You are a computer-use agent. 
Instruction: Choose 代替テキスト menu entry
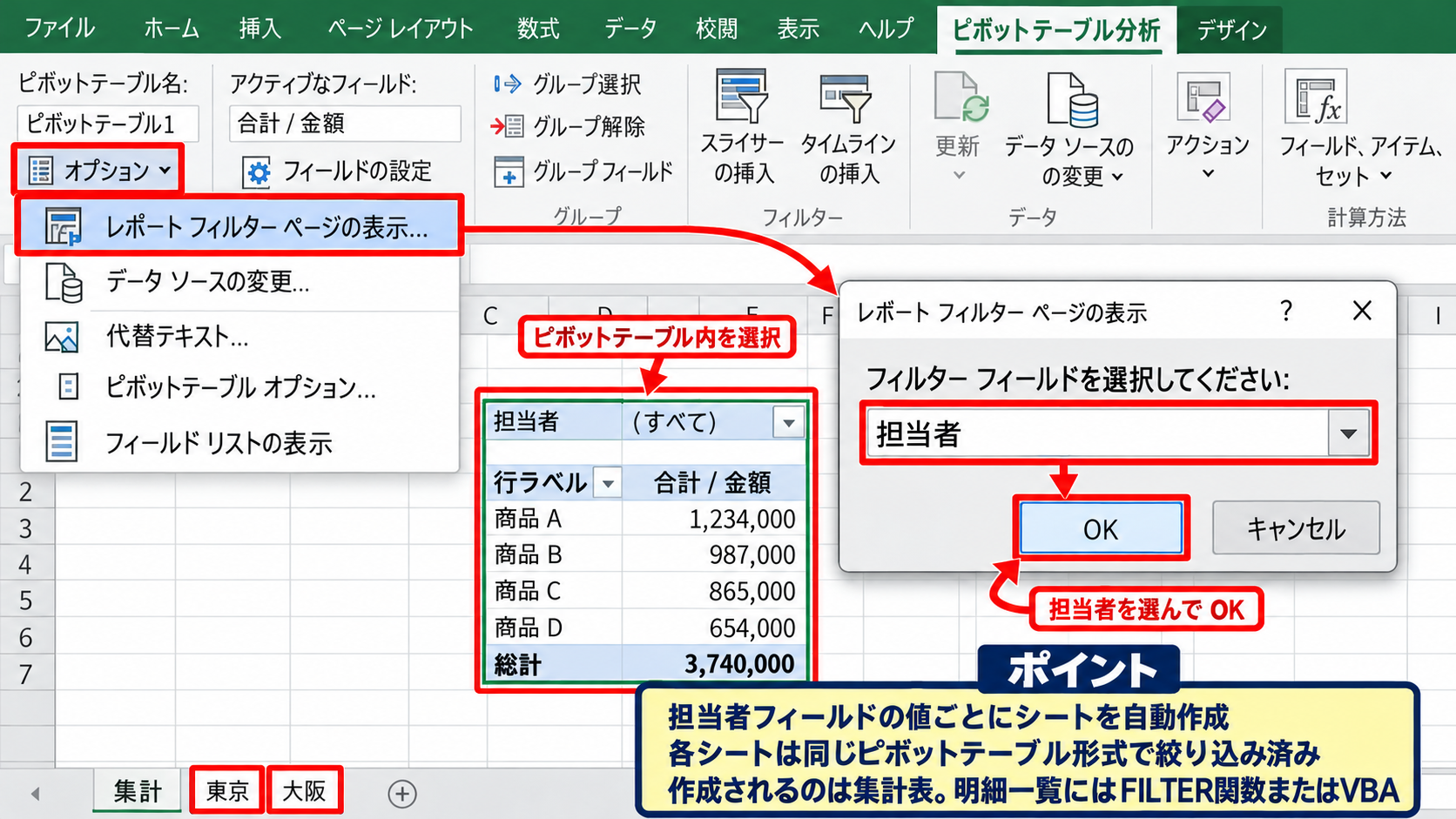click(239, 336)
